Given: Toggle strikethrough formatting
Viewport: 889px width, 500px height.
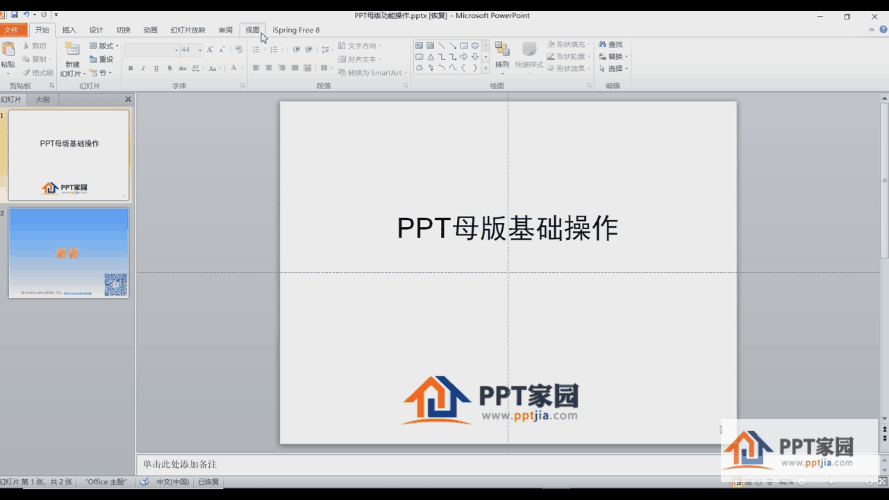Looking at the screenshot, I should point(182,68).
